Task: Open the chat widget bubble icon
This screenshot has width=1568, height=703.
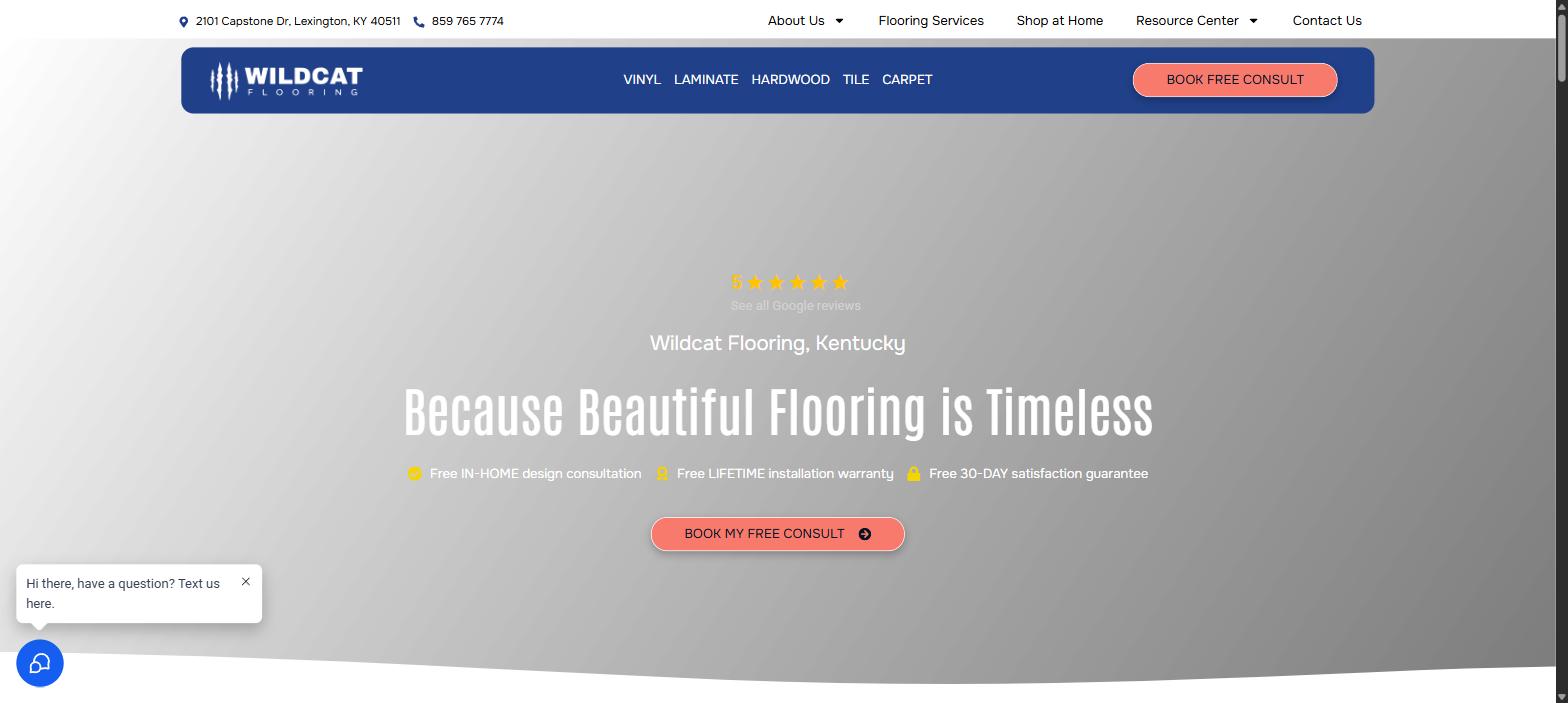Action: (40, 663)
